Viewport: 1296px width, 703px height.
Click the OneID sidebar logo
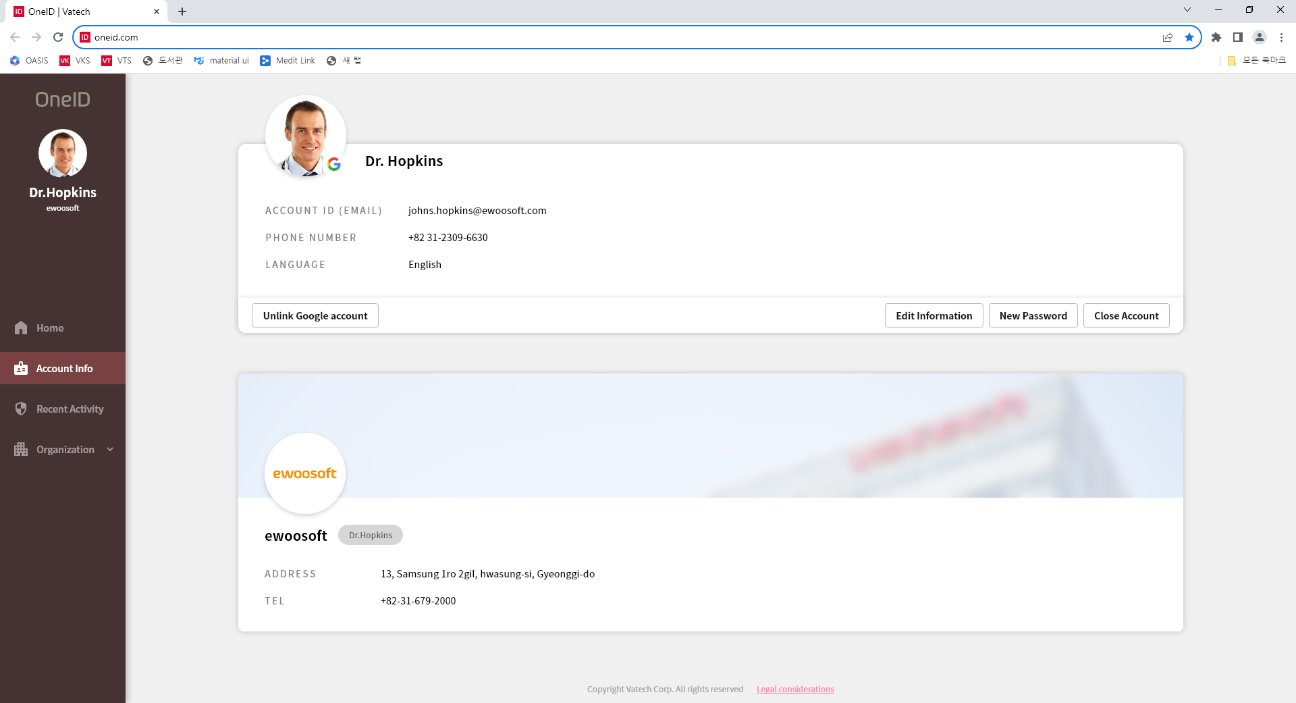[x=62, y=99]
